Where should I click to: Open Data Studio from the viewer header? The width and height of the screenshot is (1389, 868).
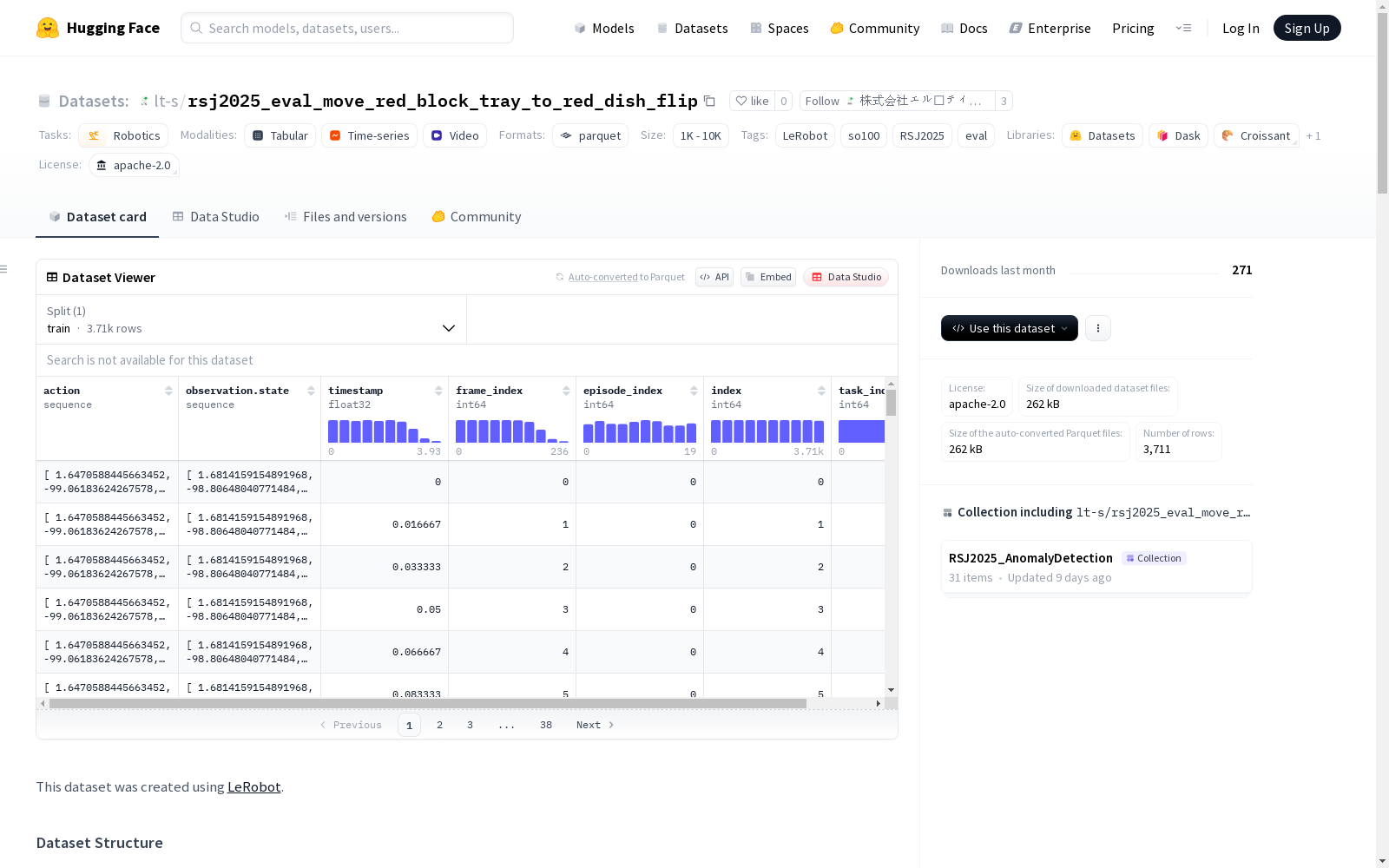point(846,277)
